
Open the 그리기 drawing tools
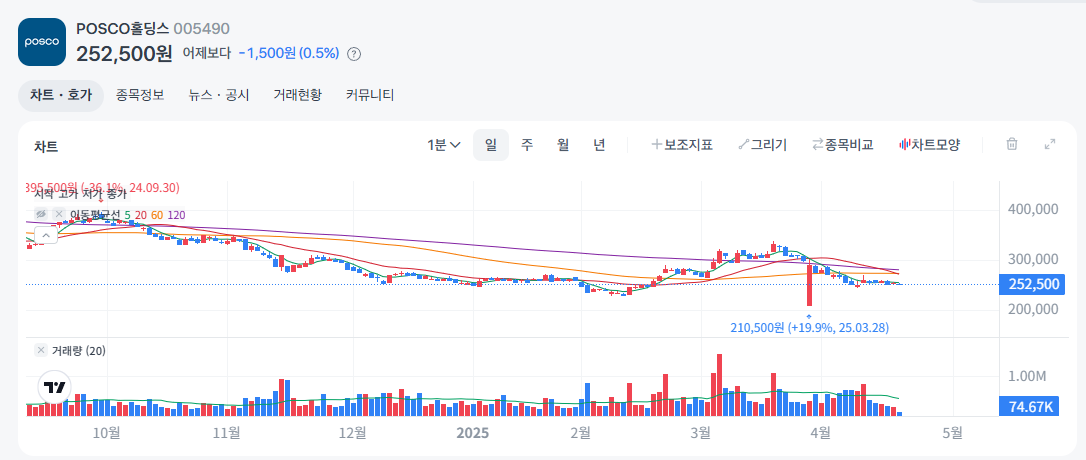pos(763,145)
